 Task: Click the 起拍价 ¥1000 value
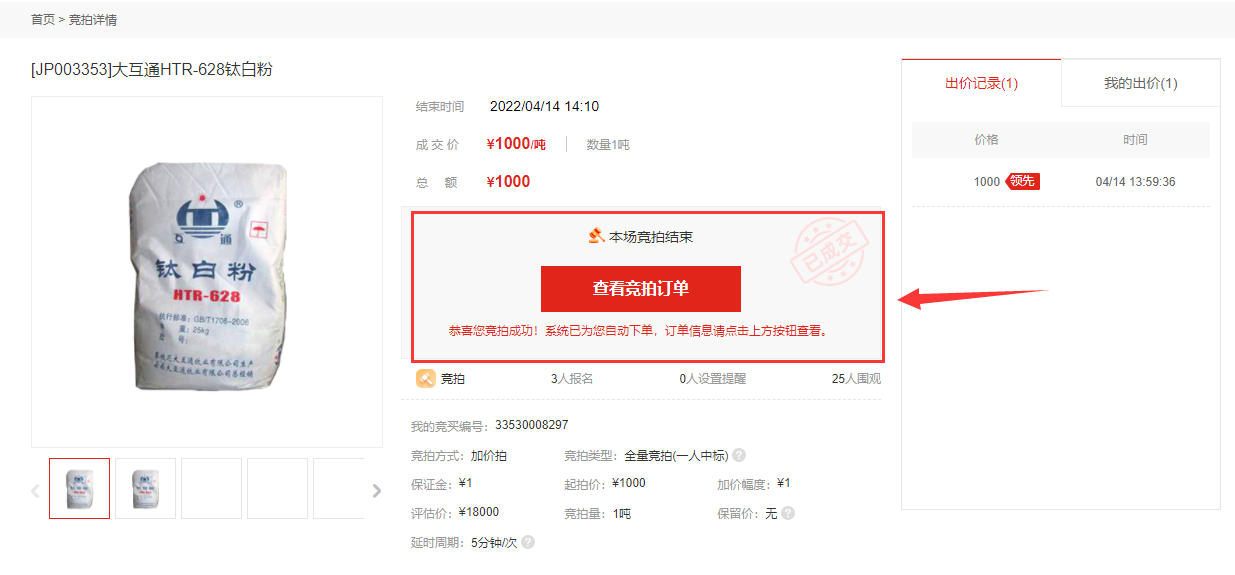click(629, 483)
